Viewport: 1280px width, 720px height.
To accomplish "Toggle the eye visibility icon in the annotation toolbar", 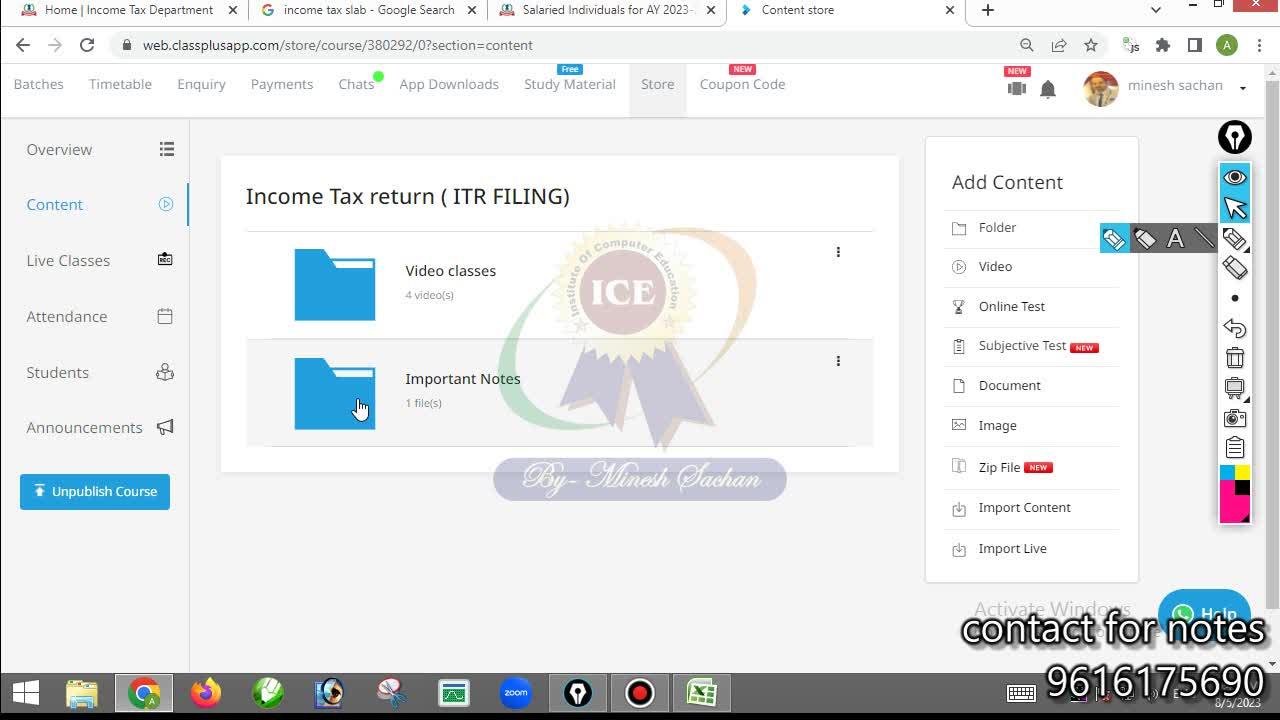I will pyautogui.click(x=1235, y=177).
